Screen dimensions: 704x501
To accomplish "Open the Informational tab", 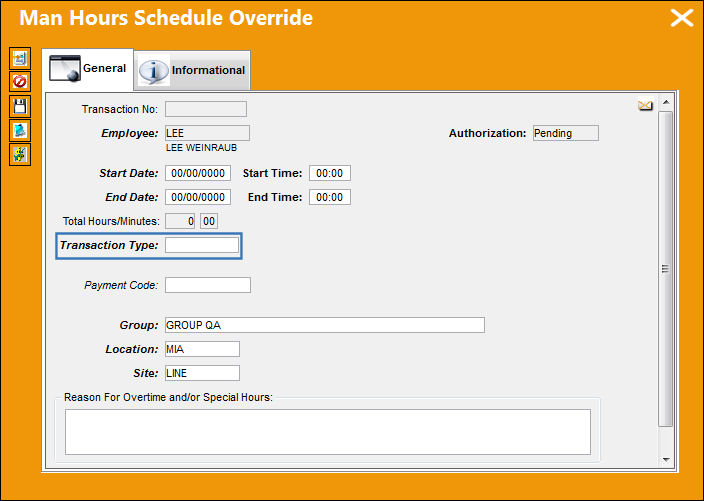I will (x=193, y=70).
